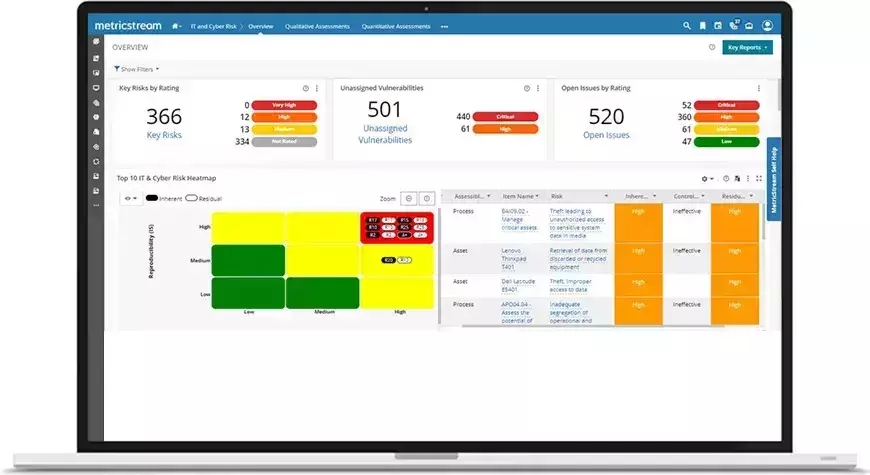Open the home icon dropdown in navigation
The width and height of the screenshot is (870, 475).
pyautogui.click(x=176, y=26)
